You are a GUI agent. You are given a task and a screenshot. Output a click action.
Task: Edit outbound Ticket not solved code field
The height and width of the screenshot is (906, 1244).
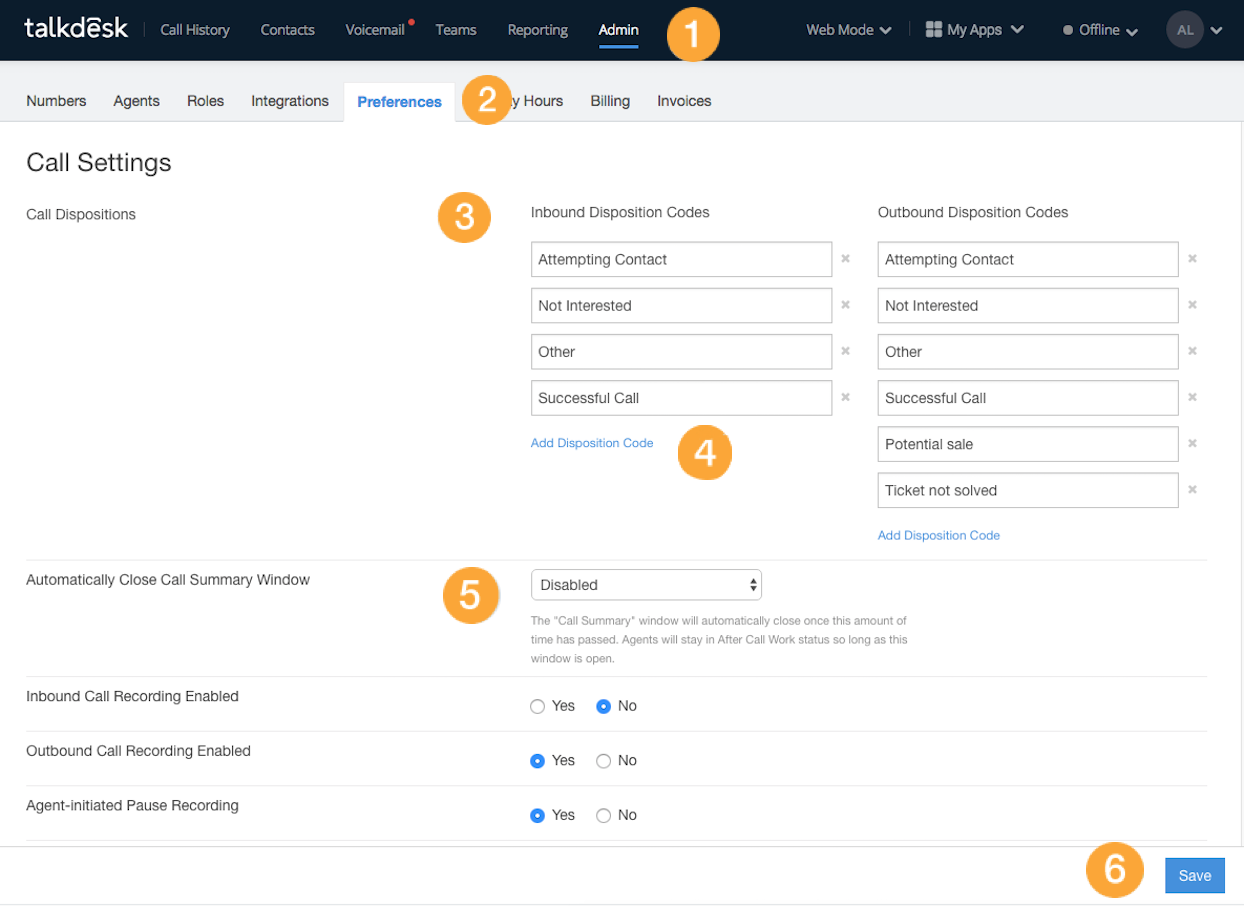(x=1028, y=490)
